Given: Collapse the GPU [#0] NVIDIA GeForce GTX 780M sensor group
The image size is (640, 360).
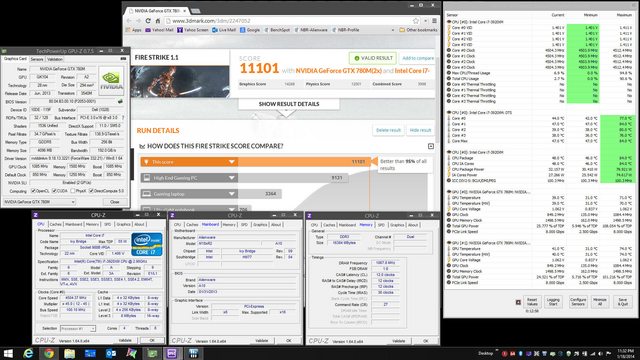Looking at the screenshot, I should [449, 192].
